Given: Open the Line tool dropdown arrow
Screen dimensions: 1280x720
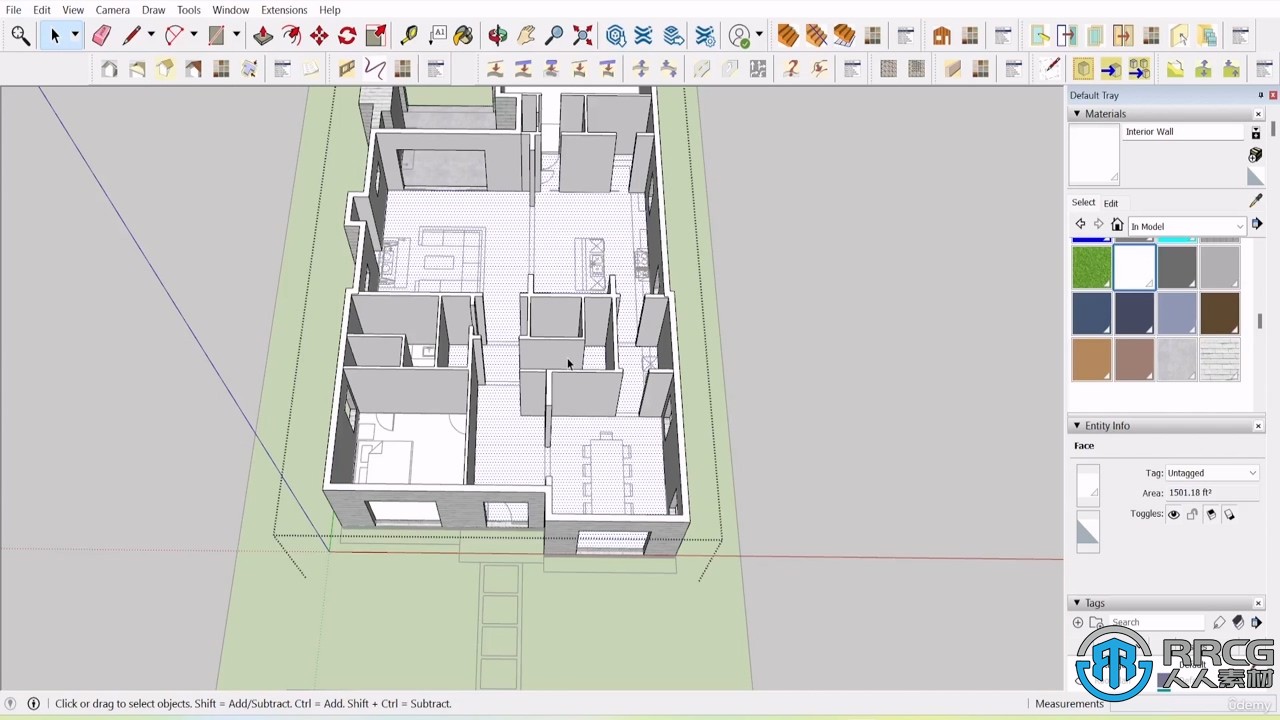Looking at the screenshot, I should click(x=151, y=36).
